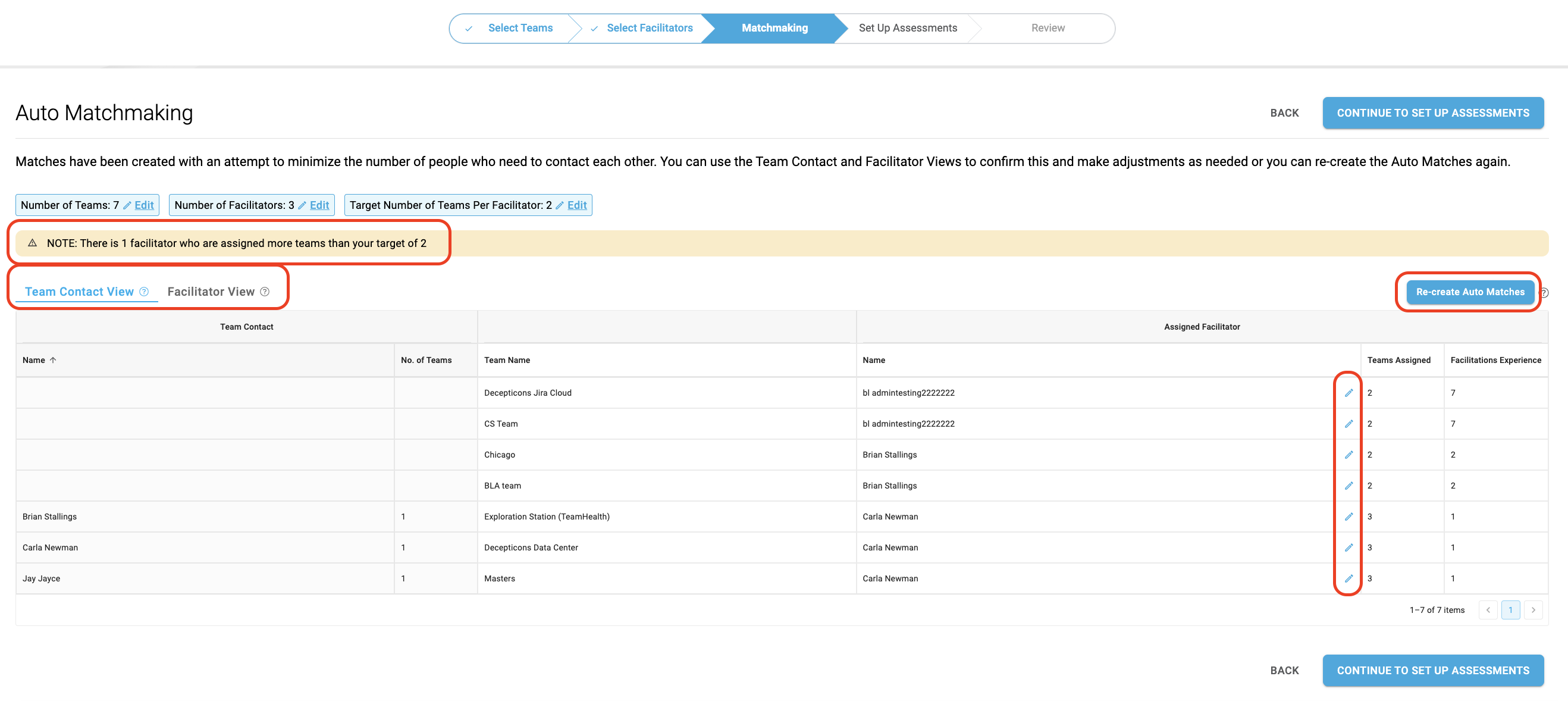Open help icon next to Team Contact View
Image resolution: width=1568 pixels, height=701 pixels.
pos(143,292)
